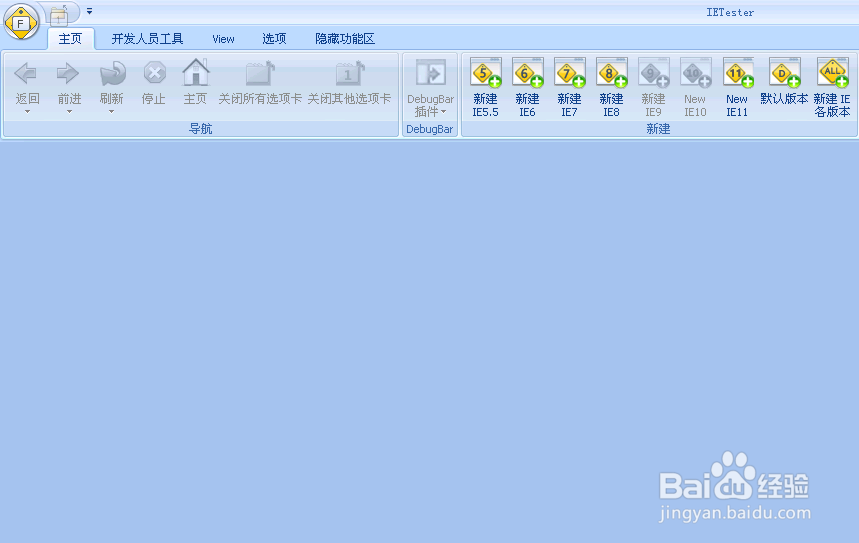Create a new IE8 tab
Screen dimensions: 859x543
tap(611, 88)
